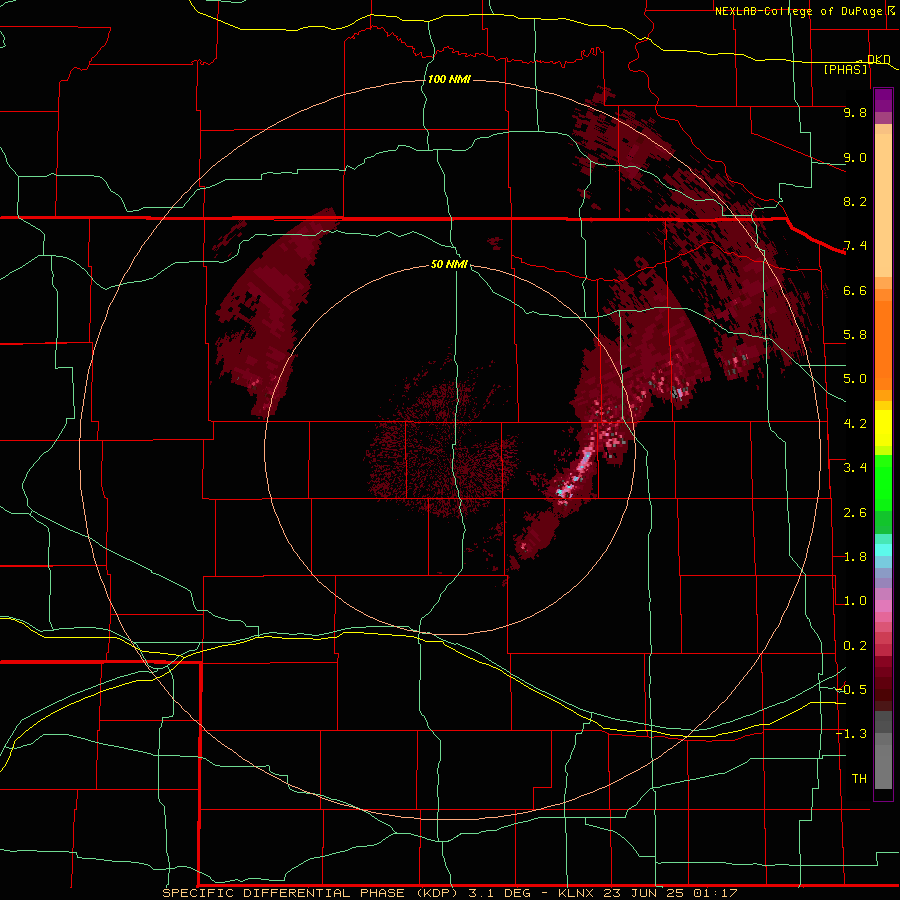Click the [PHAS] legend heading
Image resolution: width=900 pixels, height=900 pixels.
coord(845,69)
